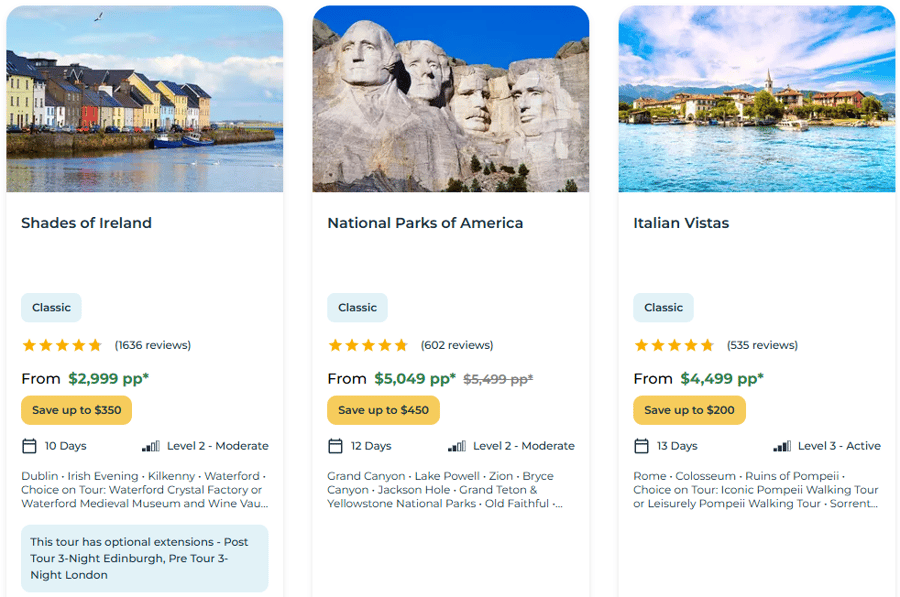Click Classic tag on Italian Vistas card

[x=663, y=307]
